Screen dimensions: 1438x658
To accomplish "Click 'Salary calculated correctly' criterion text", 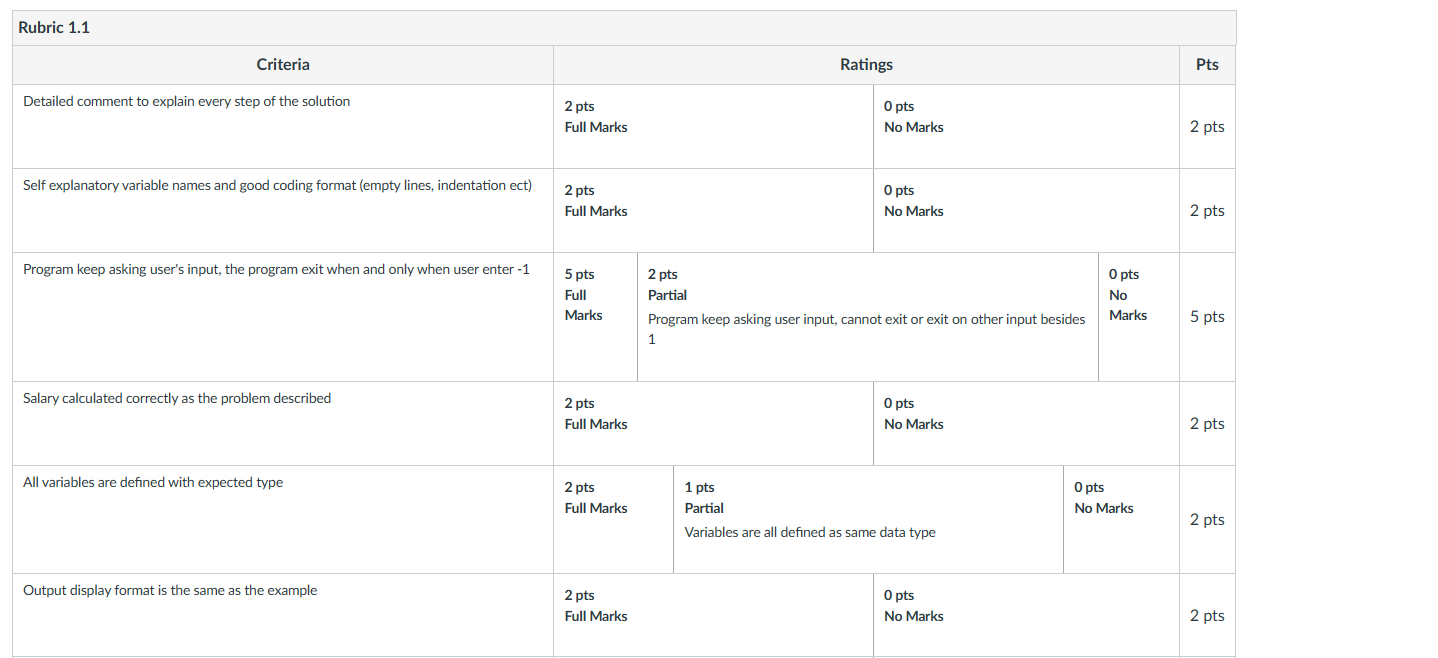I will click(x=177, y=398).
